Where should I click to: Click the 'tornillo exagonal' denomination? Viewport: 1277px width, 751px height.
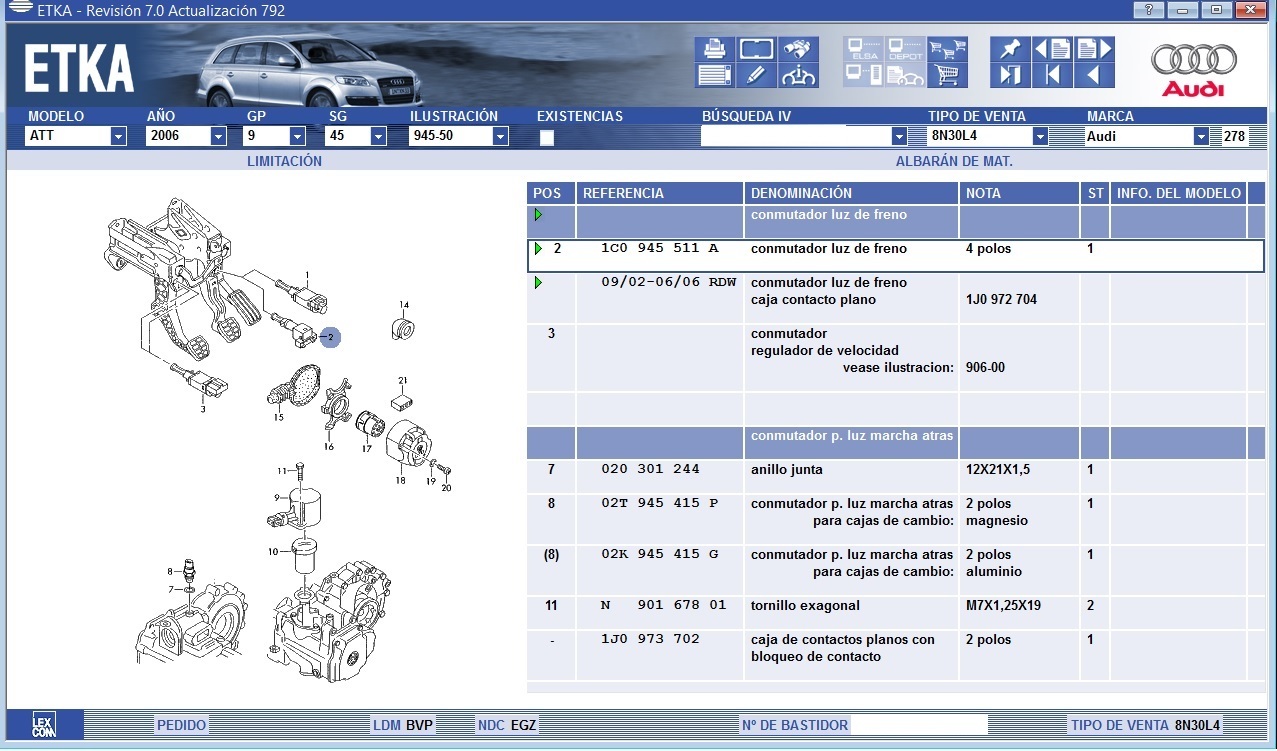pos(805,605)
